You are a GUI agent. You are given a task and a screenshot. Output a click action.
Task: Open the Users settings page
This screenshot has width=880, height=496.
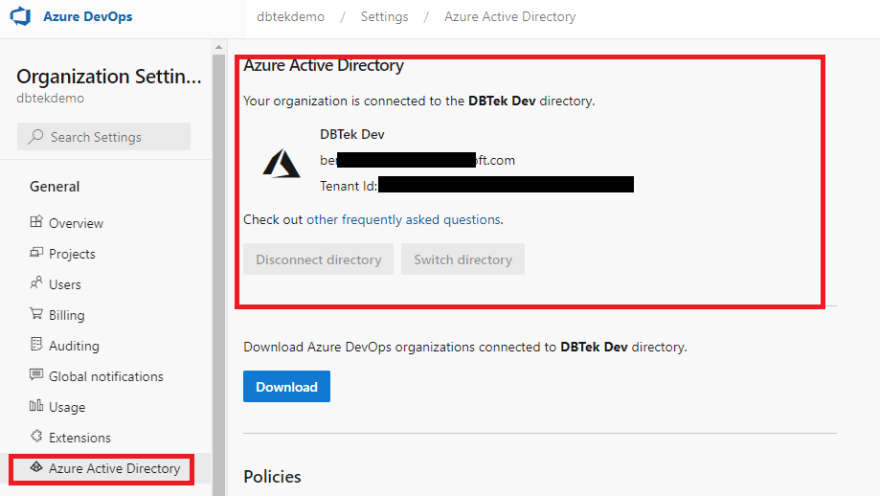[x=65, y=284]
